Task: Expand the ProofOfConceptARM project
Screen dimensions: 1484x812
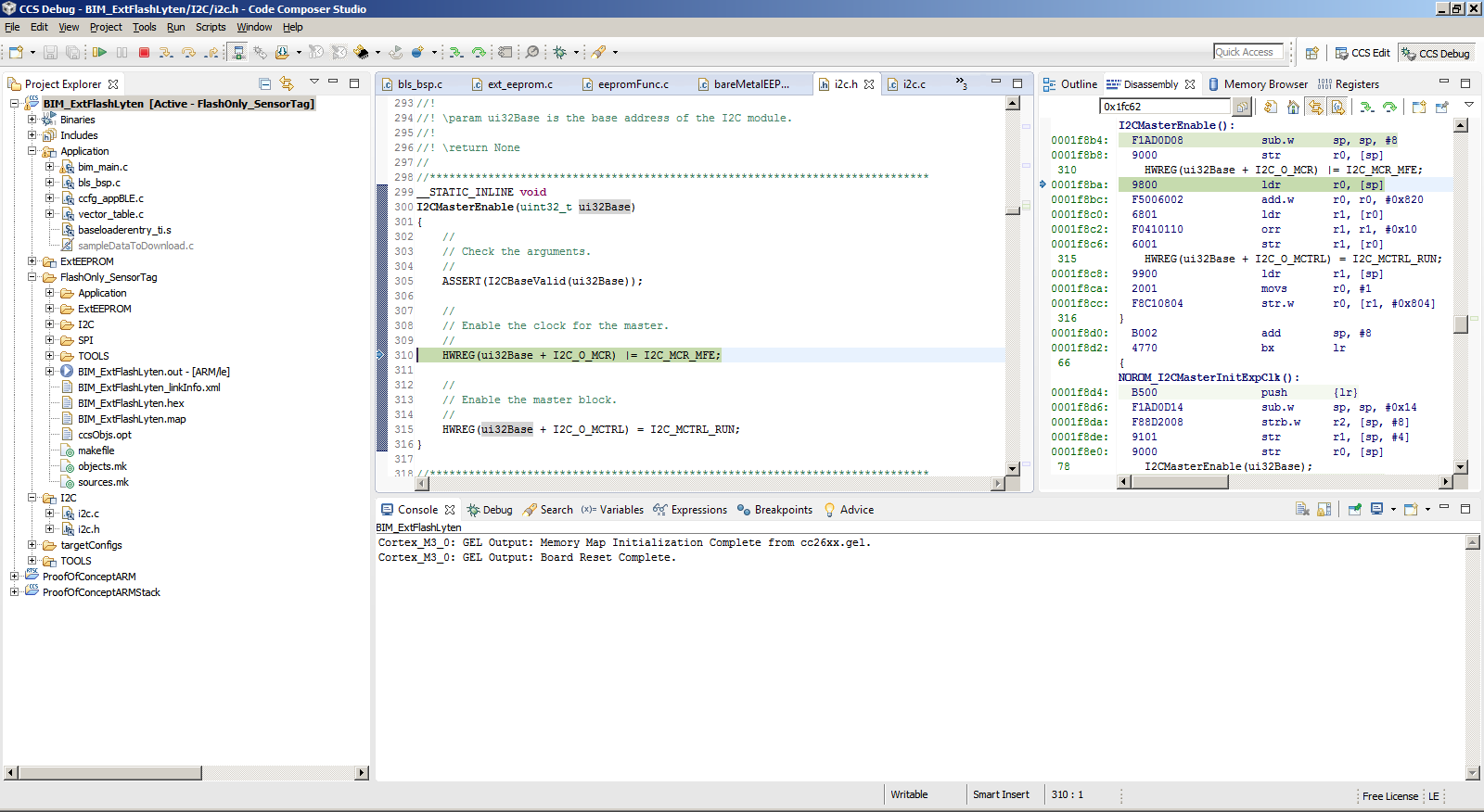Action: [15, 577]
